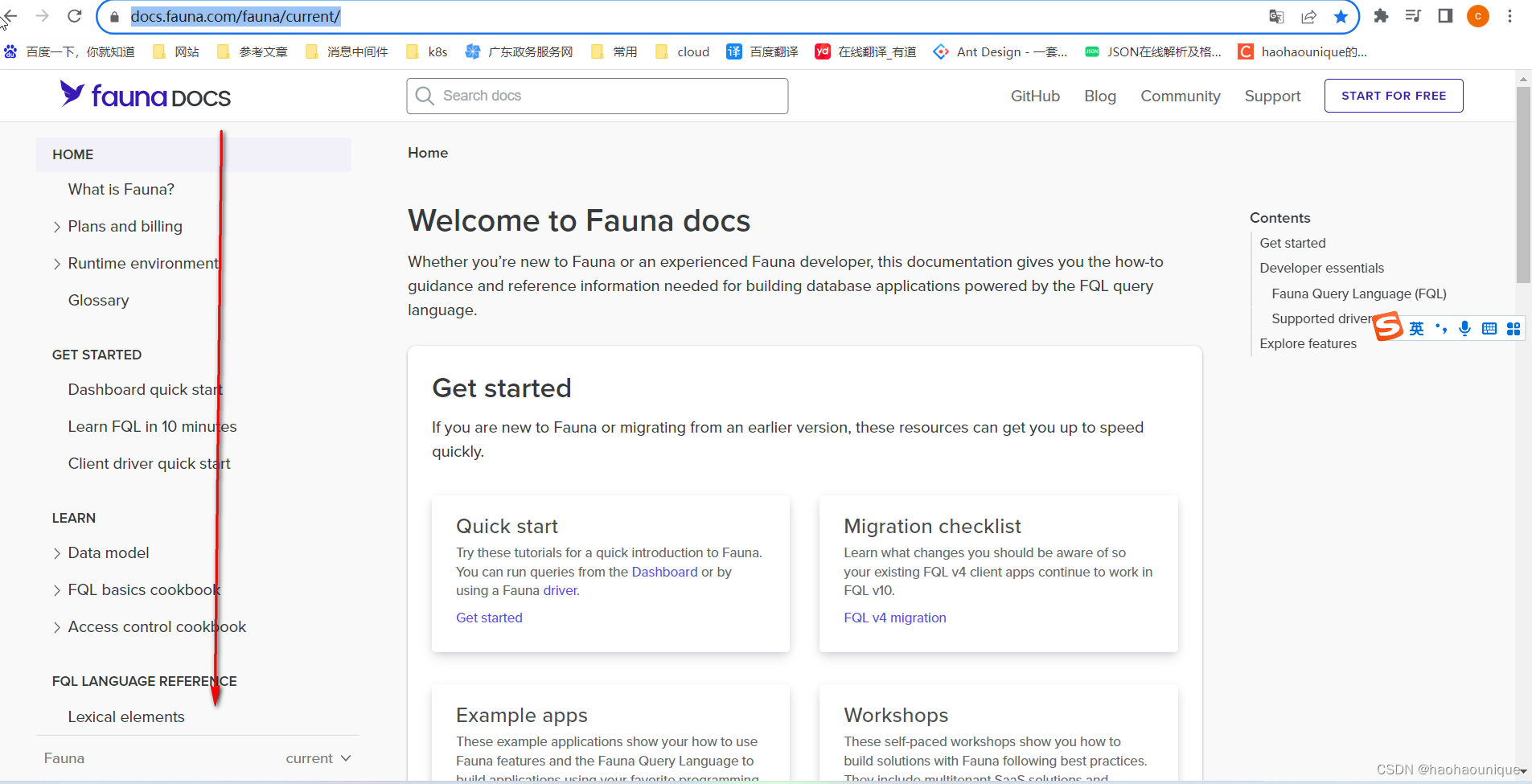Follow the FQL v4 migration link
1532x784 pixels.
pos(895,618)
